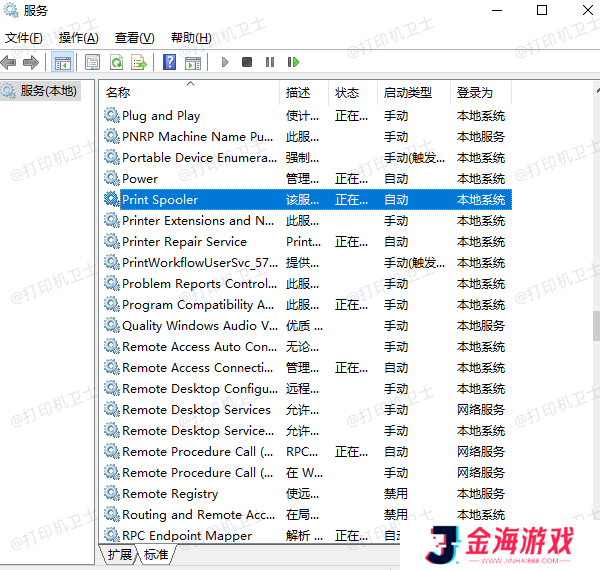This screenshot has height=570, width=600.
Task: Select Remote Access Auto Con... service
Action: tap(199, 347)
